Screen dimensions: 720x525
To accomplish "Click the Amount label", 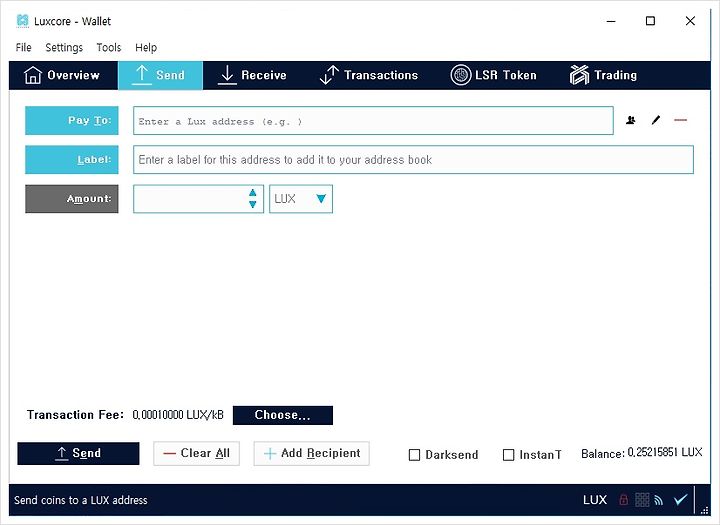I will [72, 199].
